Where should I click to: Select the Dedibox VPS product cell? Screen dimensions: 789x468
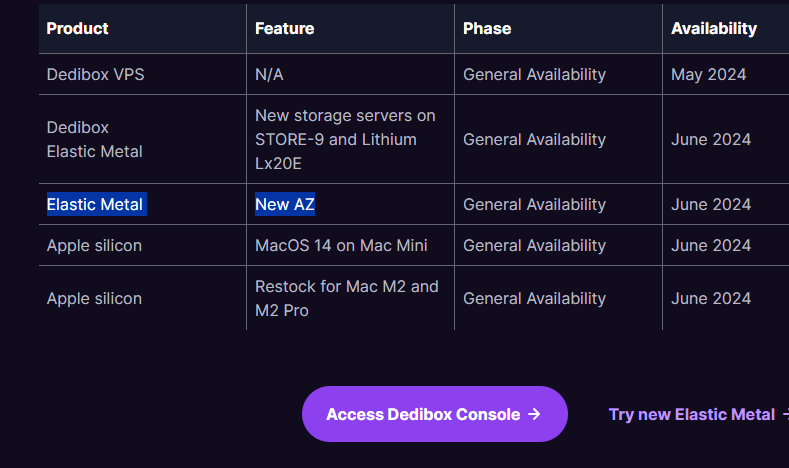pos(96,74)
